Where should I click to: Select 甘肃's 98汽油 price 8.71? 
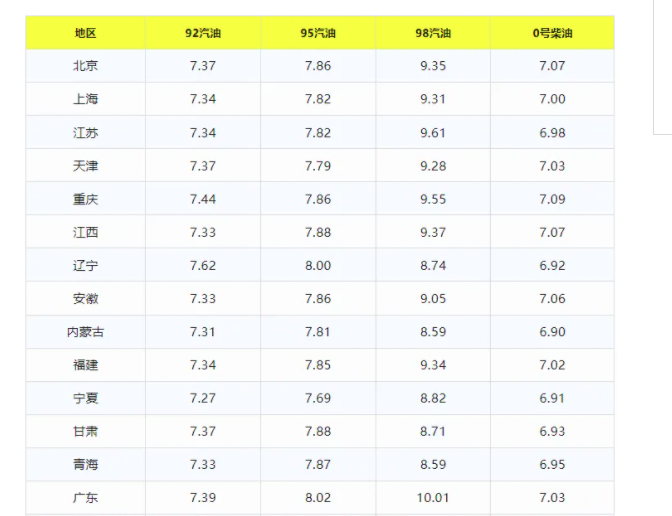pos(433,431)
